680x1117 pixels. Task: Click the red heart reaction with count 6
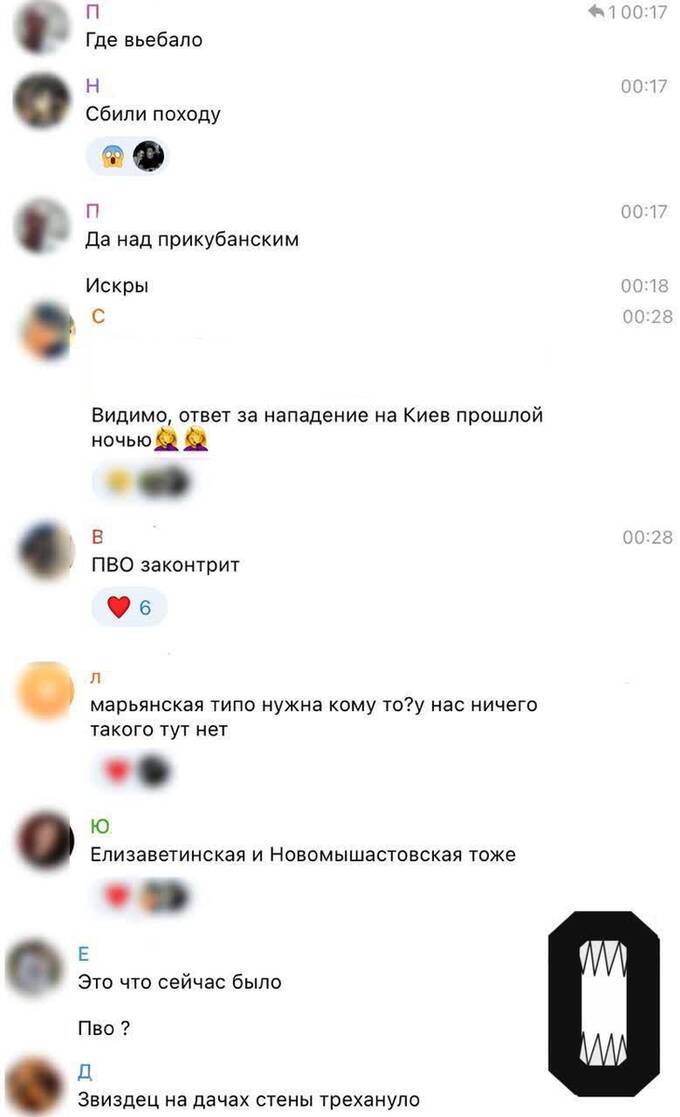pyautogui.click(x=129, y=607)
